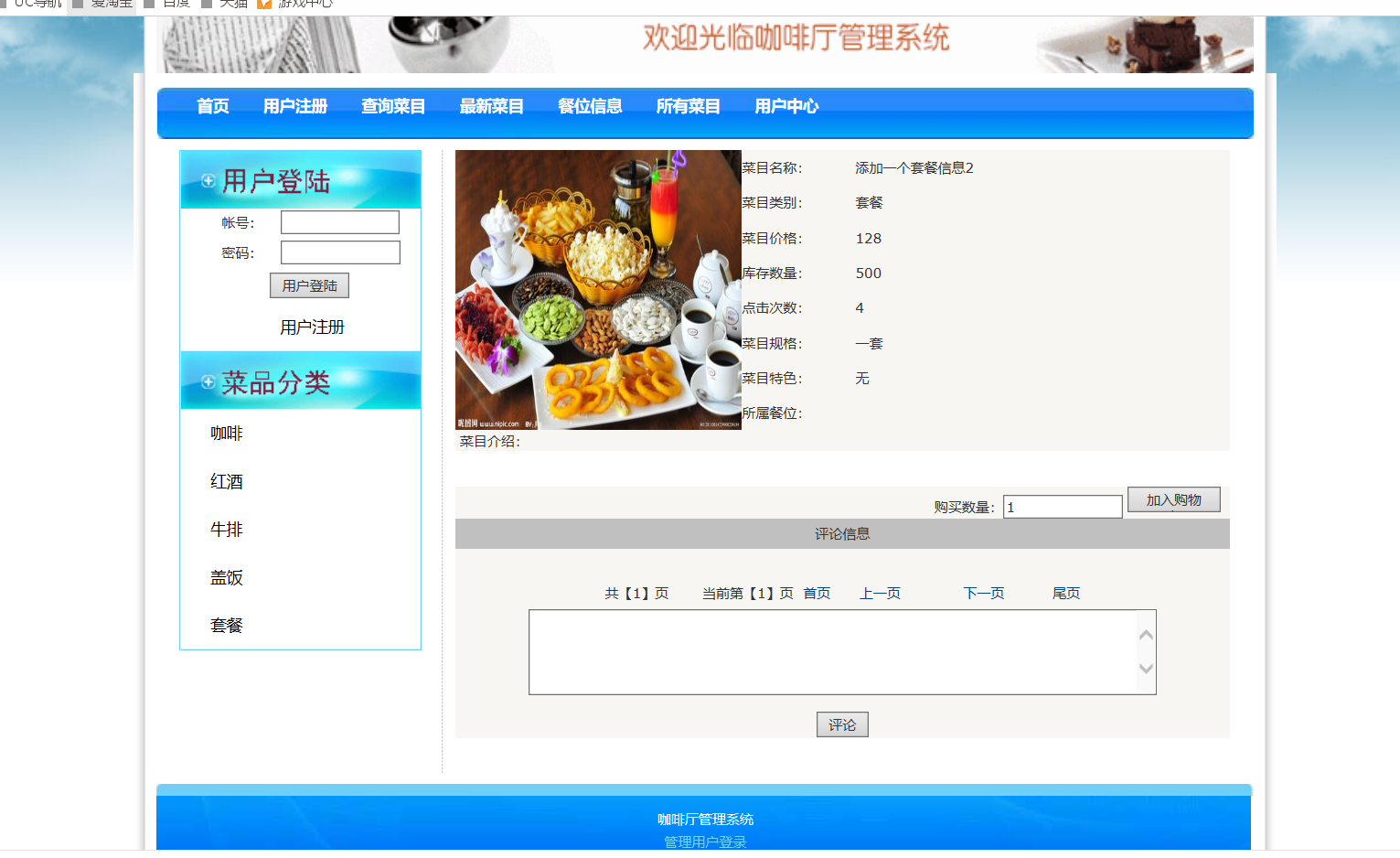Click the 购买数量 quantity input
1400x858 pixels.
(1063, 507)
